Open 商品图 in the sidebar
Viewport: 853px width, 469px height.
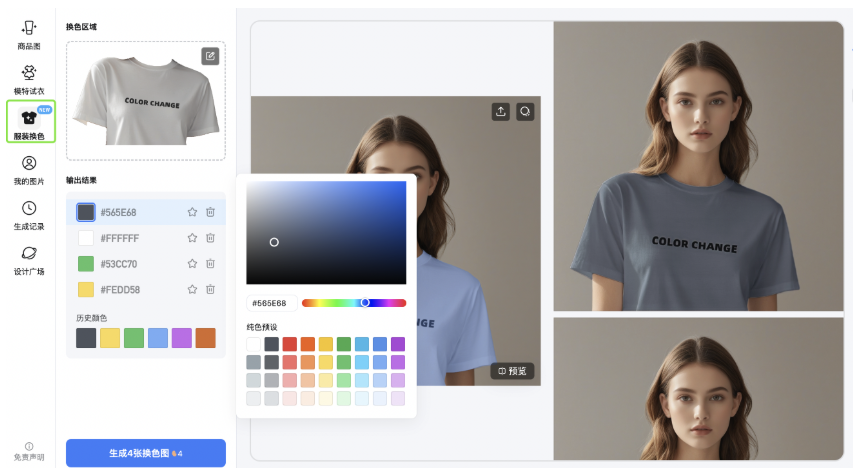point(29,34)
